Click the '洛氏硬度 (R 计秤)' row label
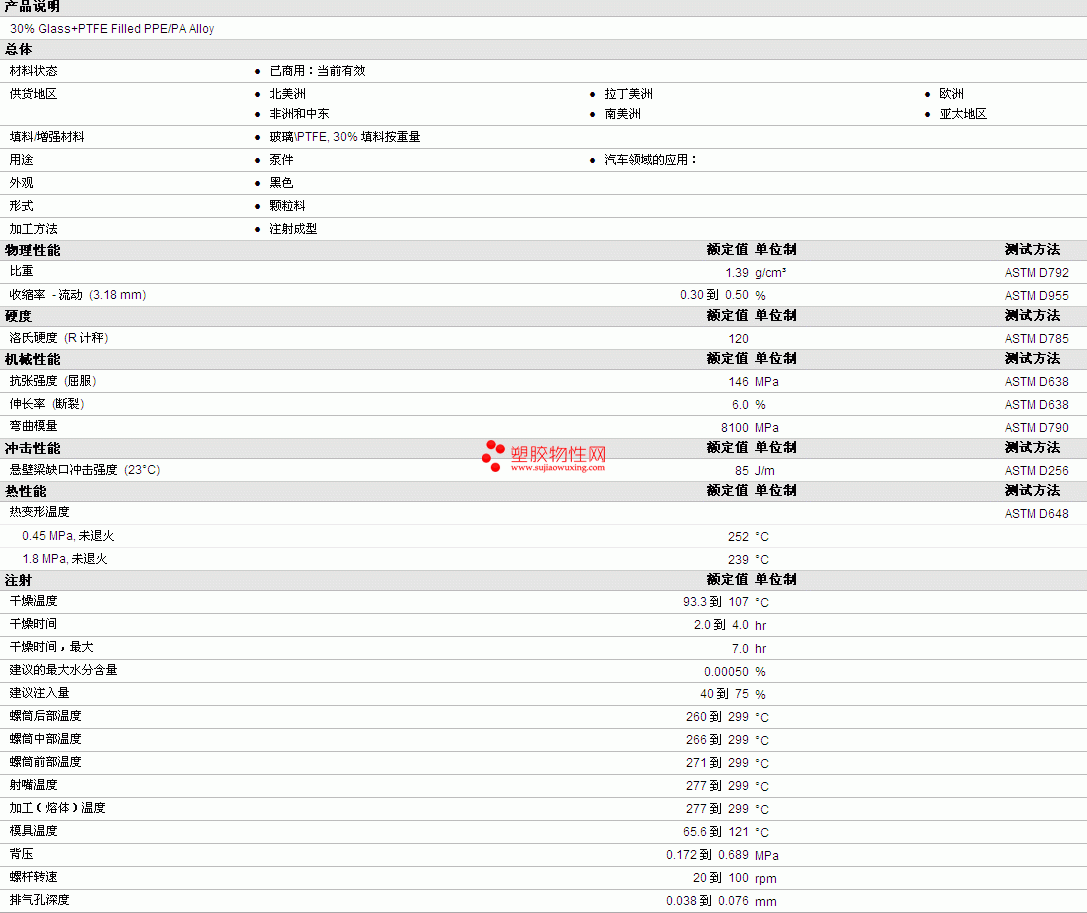Image resolution: width=1087 pixels, height=913 pixels. [59, 338]
